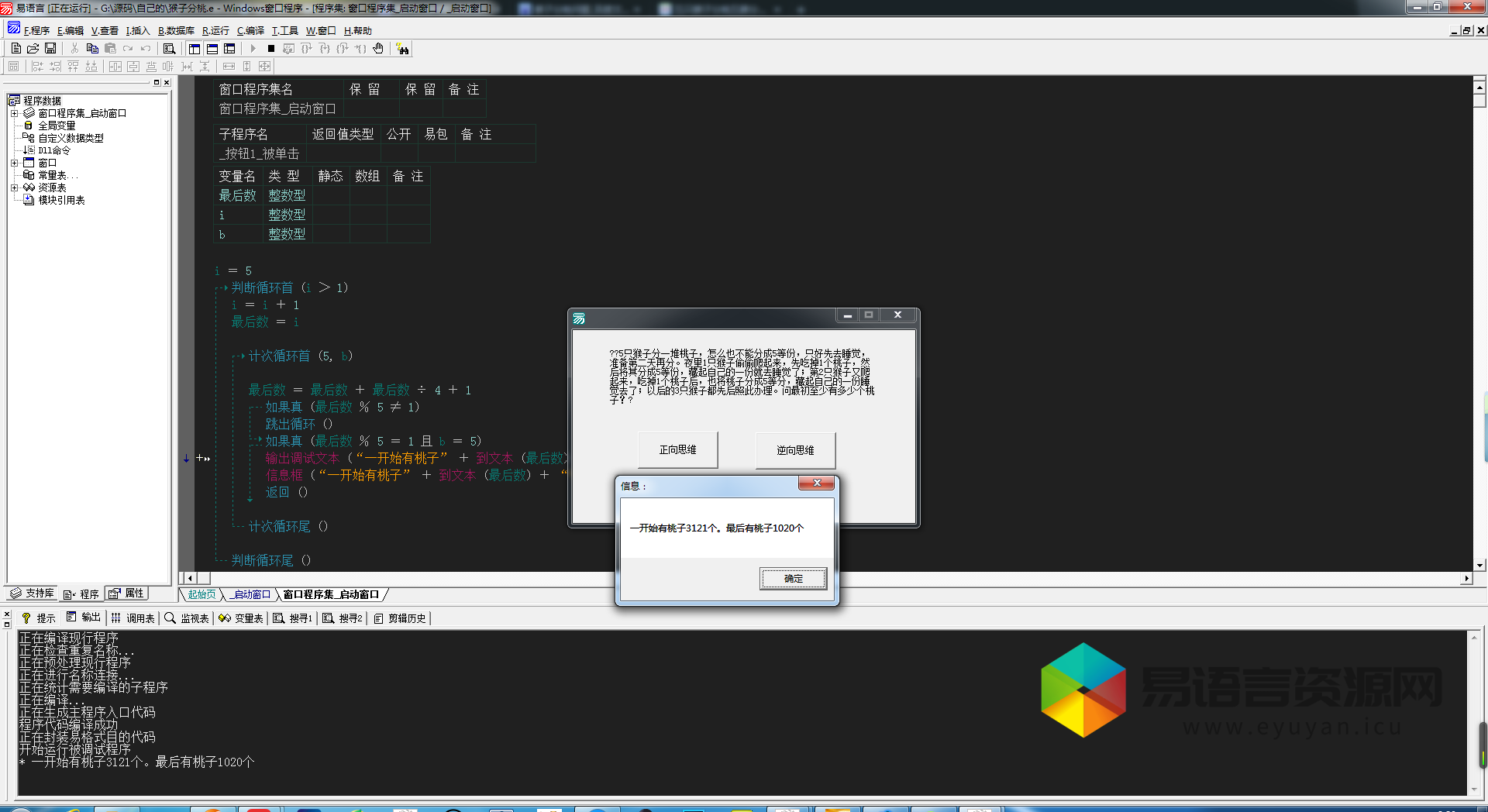Image resolution: width=1488 pixels, height=812 pixels.
Task: Switch to the _启动窗口 editor tab
Action: point(251,595)
